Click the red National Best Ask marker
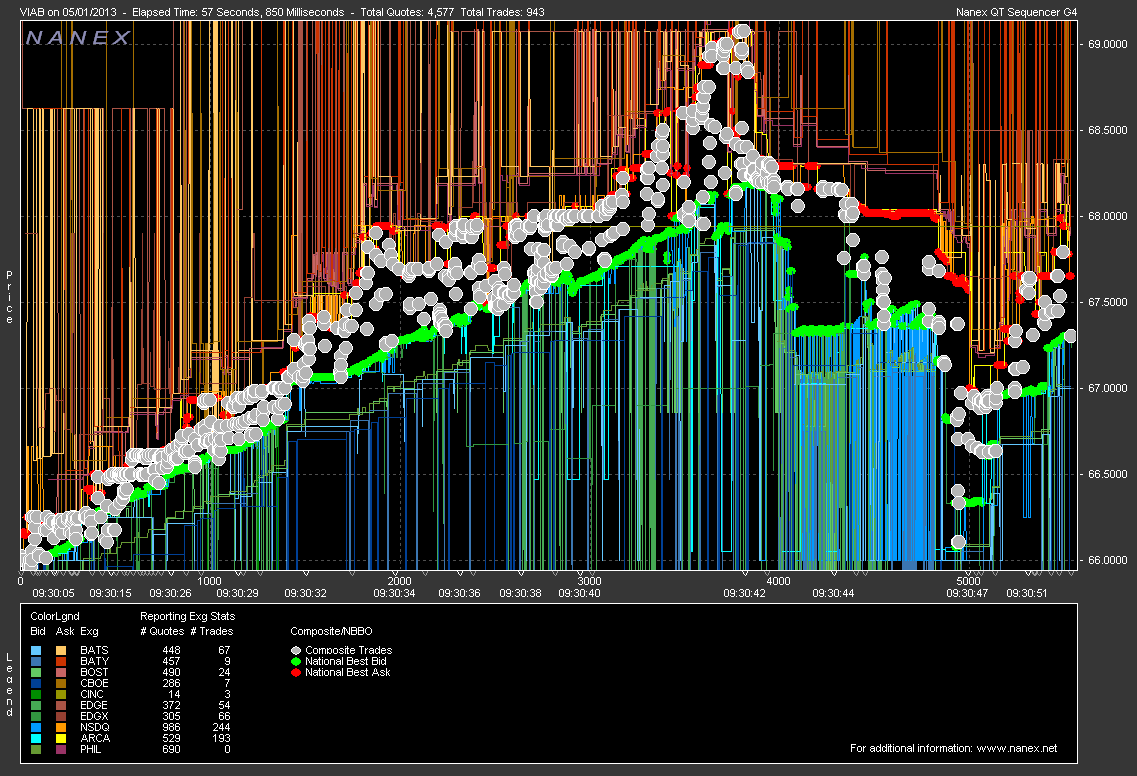The image size is (1137, 776). tap(296, 672)
